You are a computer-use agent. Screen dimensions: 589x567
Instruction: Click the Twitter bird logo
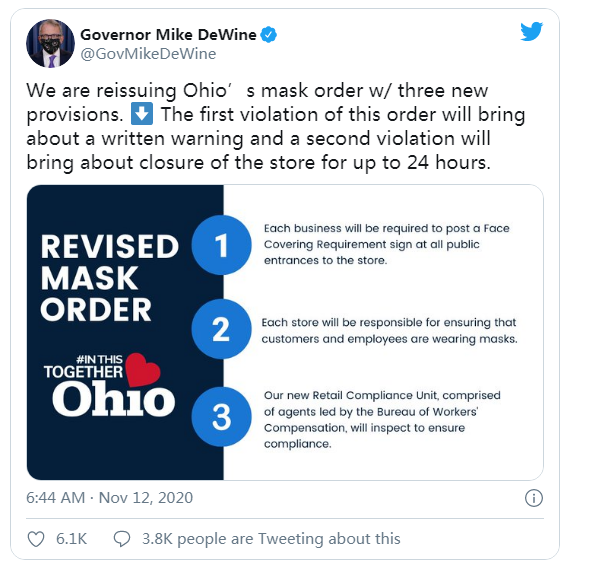531,31
